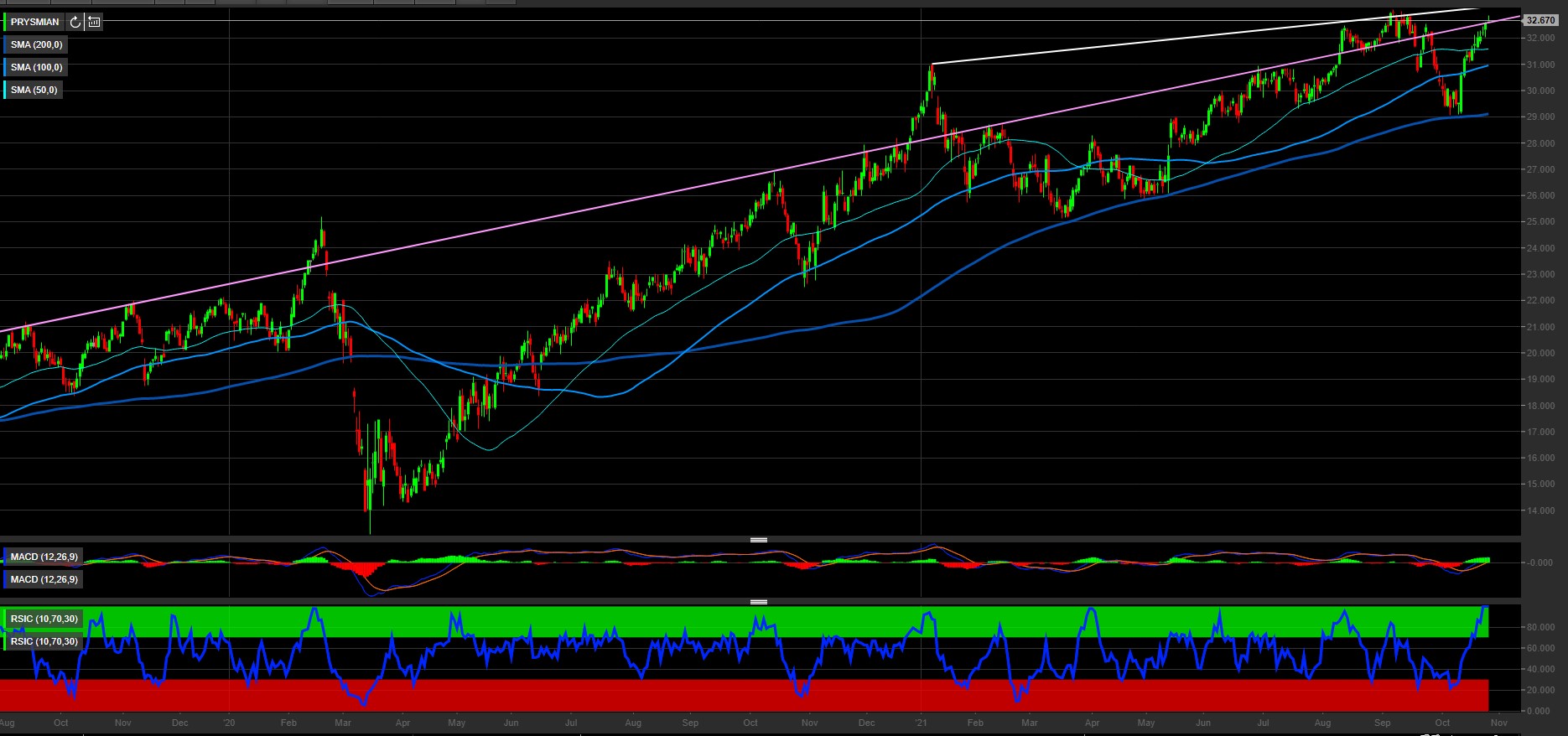
Task: Click the refresh icon next to PRYSMIAN
Action: click(75, 22)
